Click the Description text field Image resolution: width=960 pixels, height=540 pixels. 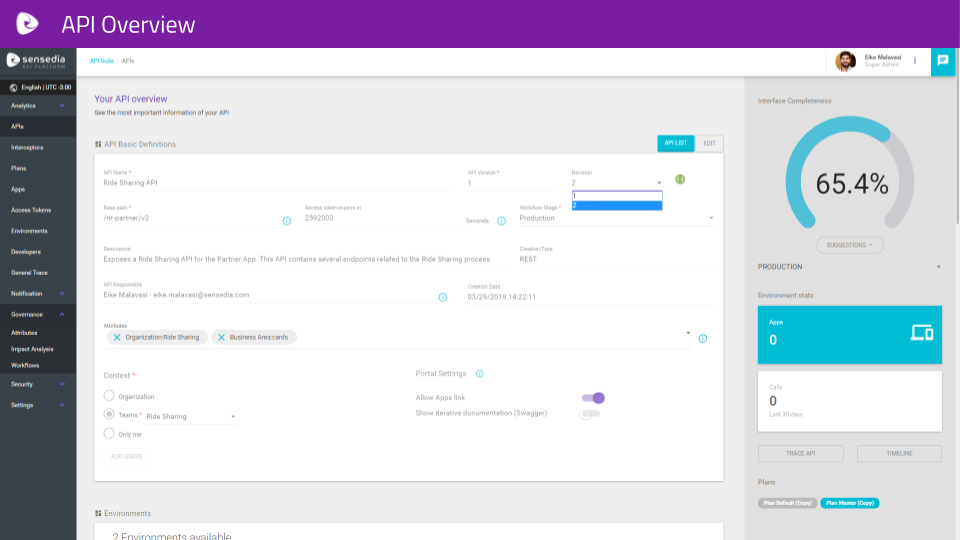point(304,260)
